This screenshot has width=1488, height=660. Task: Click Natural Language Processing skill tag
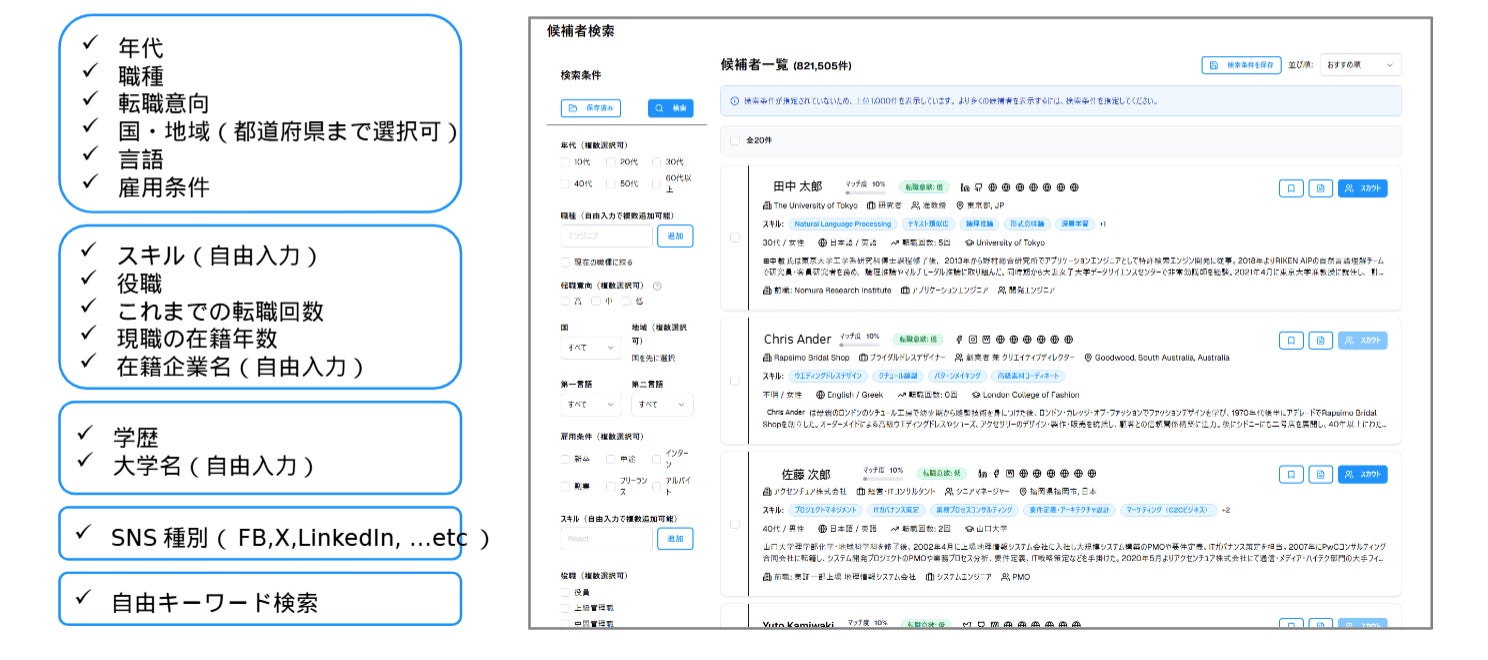843,224
